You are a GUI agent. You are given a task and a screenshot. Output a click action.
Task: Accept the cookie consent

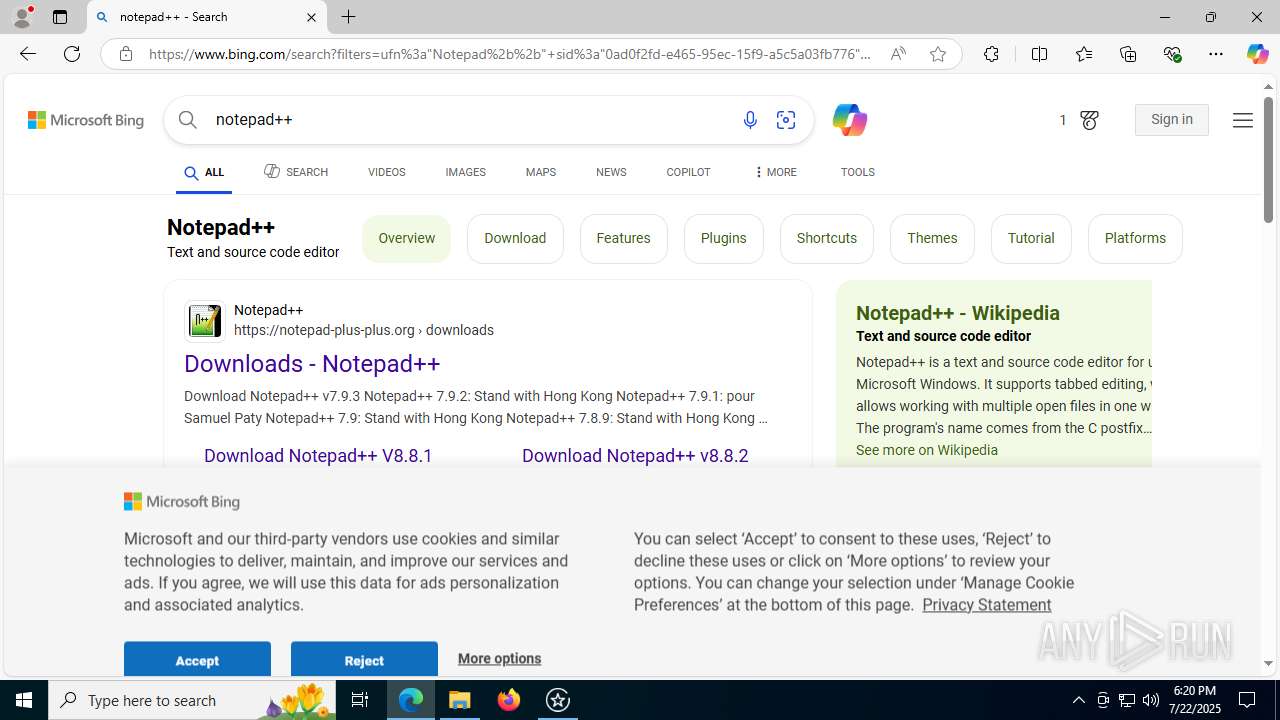coord(197,660)
